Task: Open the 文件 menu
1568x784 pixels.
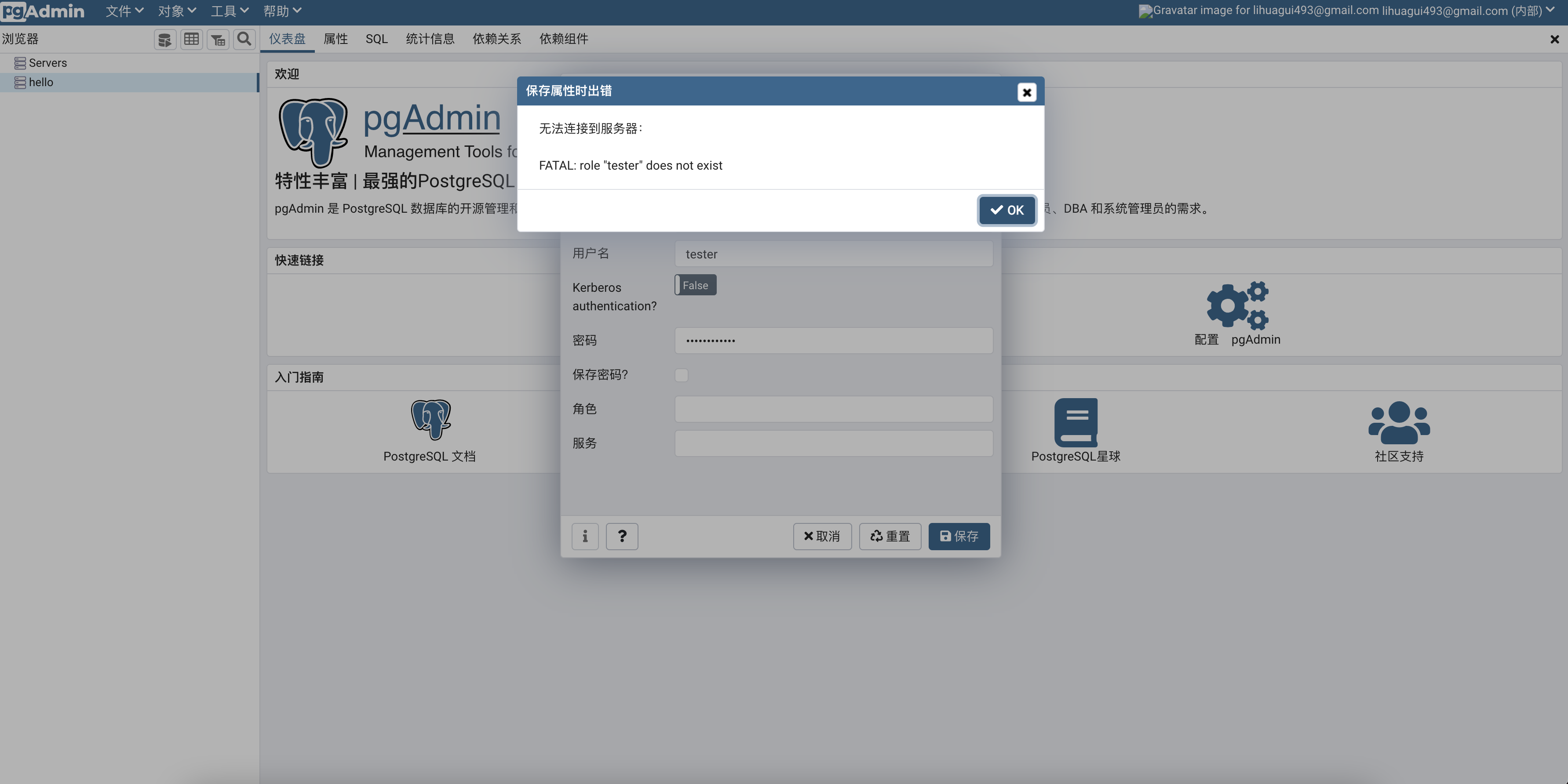Action: (124, 11)
